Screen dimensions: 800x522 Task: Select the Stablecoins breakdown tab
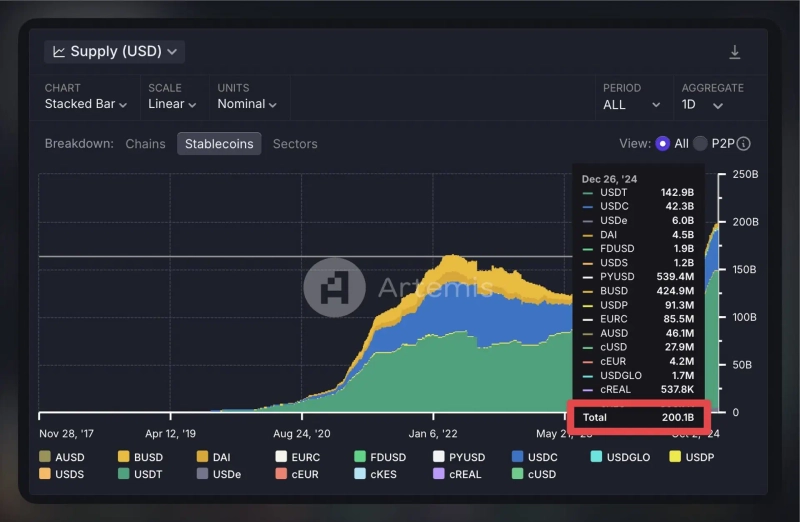click(219, 144)
